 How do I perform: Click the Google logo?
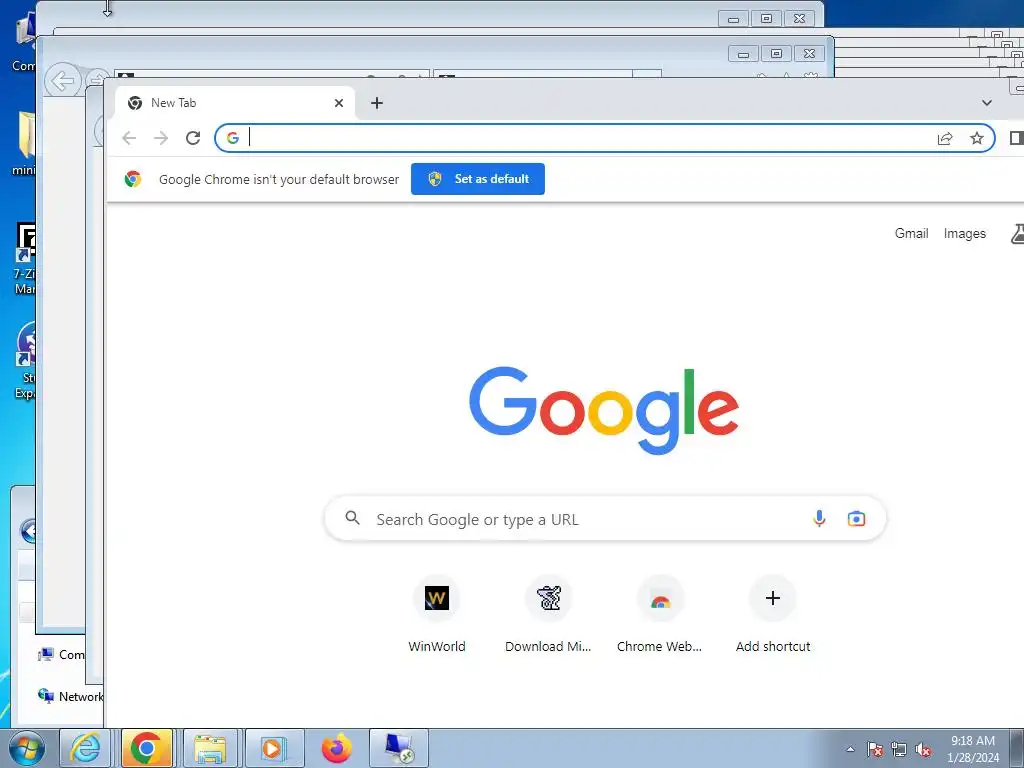tap(604, 410)
